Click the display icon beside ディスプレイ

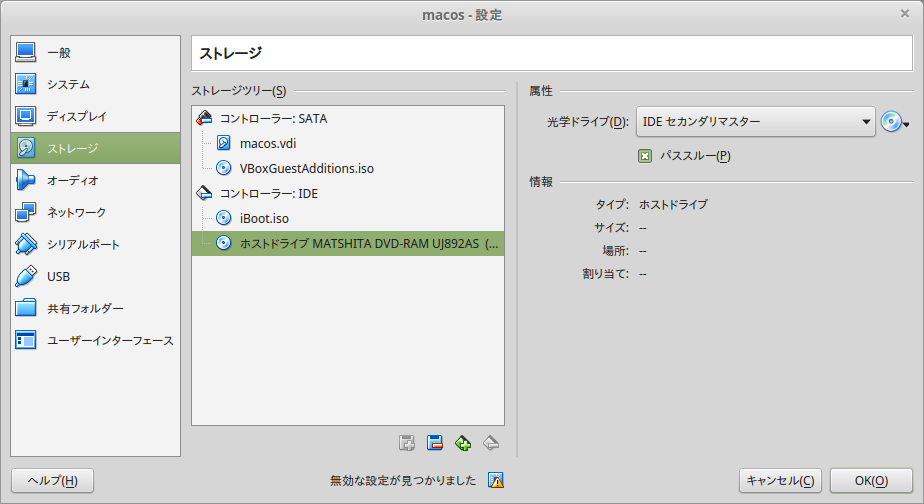26,116
